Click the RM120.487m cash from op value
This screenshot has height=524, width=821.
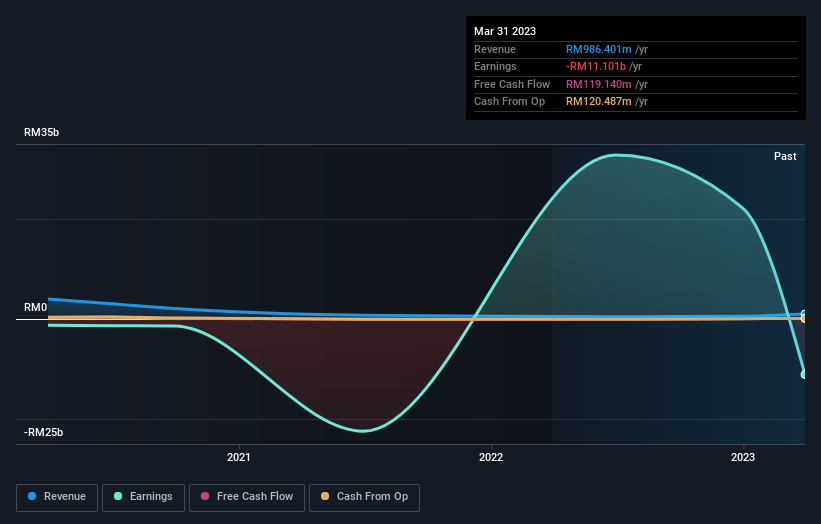[598, 102]
